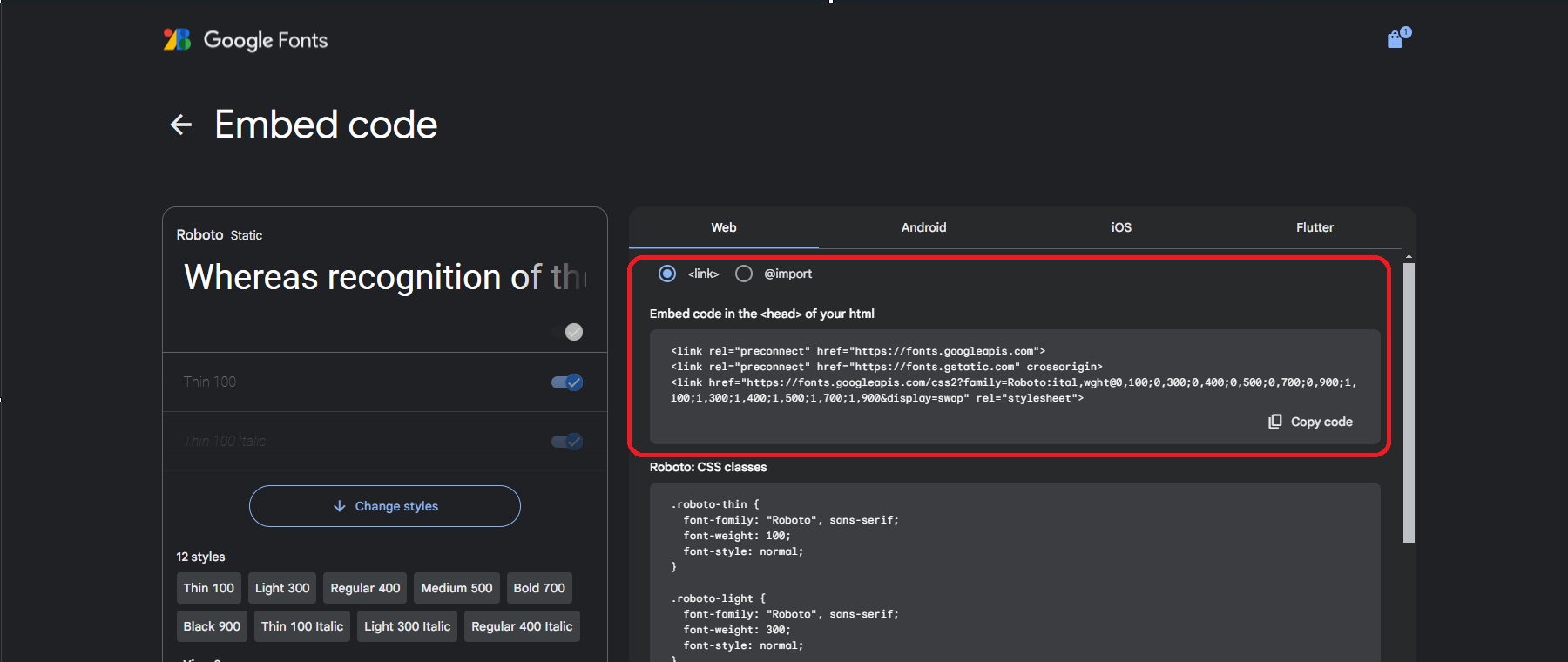1568x662 pixels.
Task: Select the Medium 500 style chip
Action: point(456,588)
